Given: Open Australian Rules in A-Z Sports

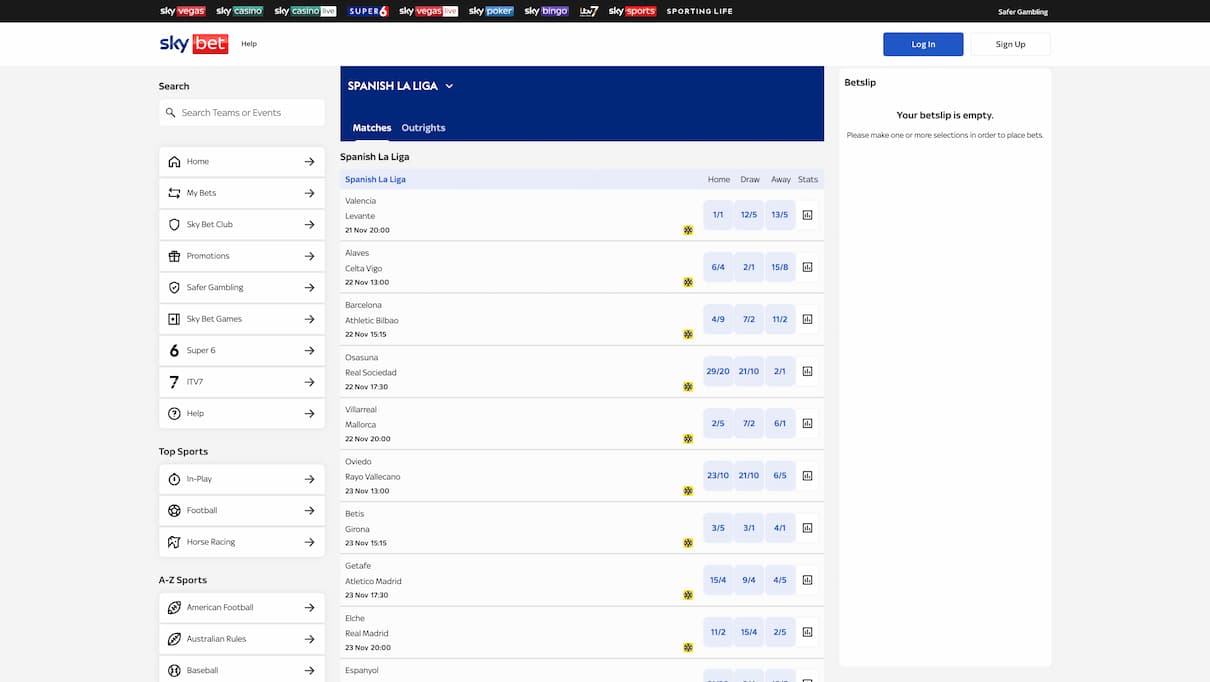Looking at the screenshot, I should 242,639.
